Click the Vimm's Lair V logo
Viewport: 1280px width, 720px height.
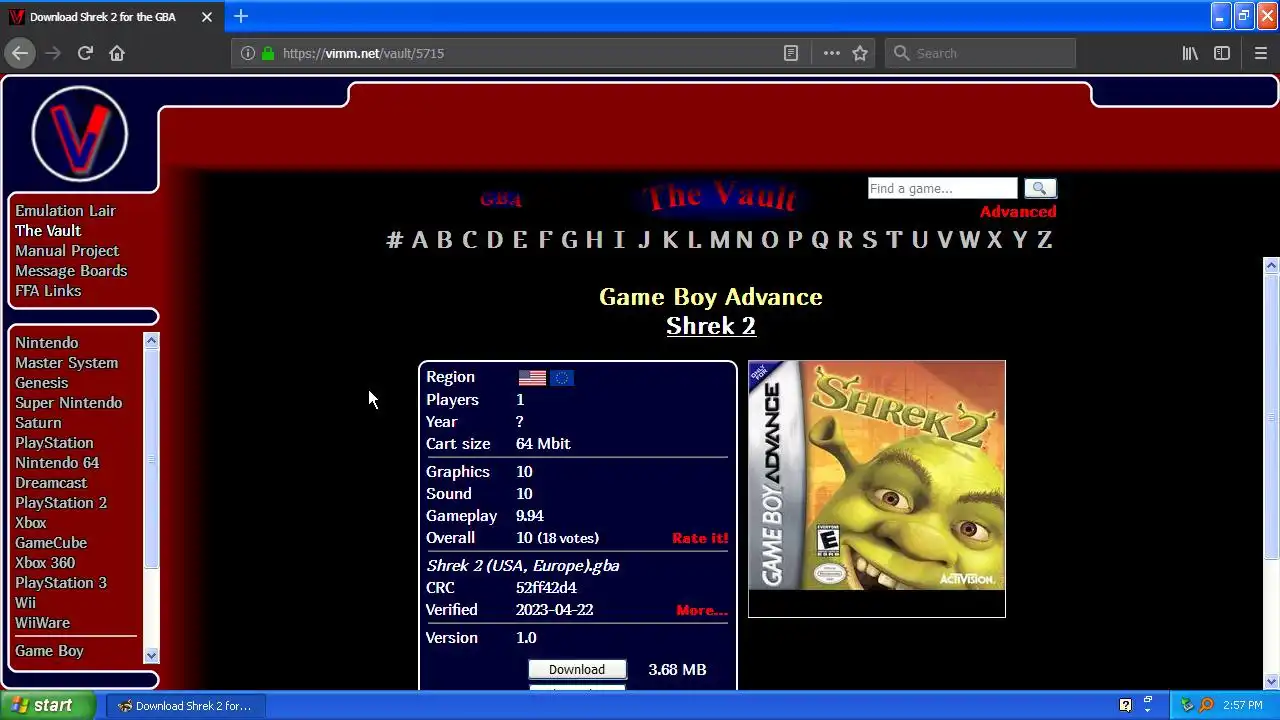click(x=80, y=134)
